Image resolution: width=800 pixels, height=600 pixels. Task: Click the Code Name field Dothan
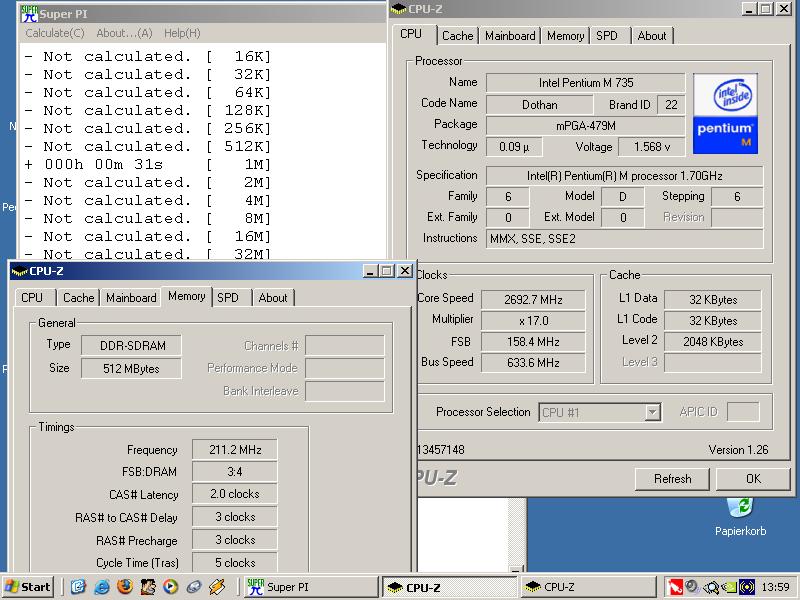coord(539,105)
